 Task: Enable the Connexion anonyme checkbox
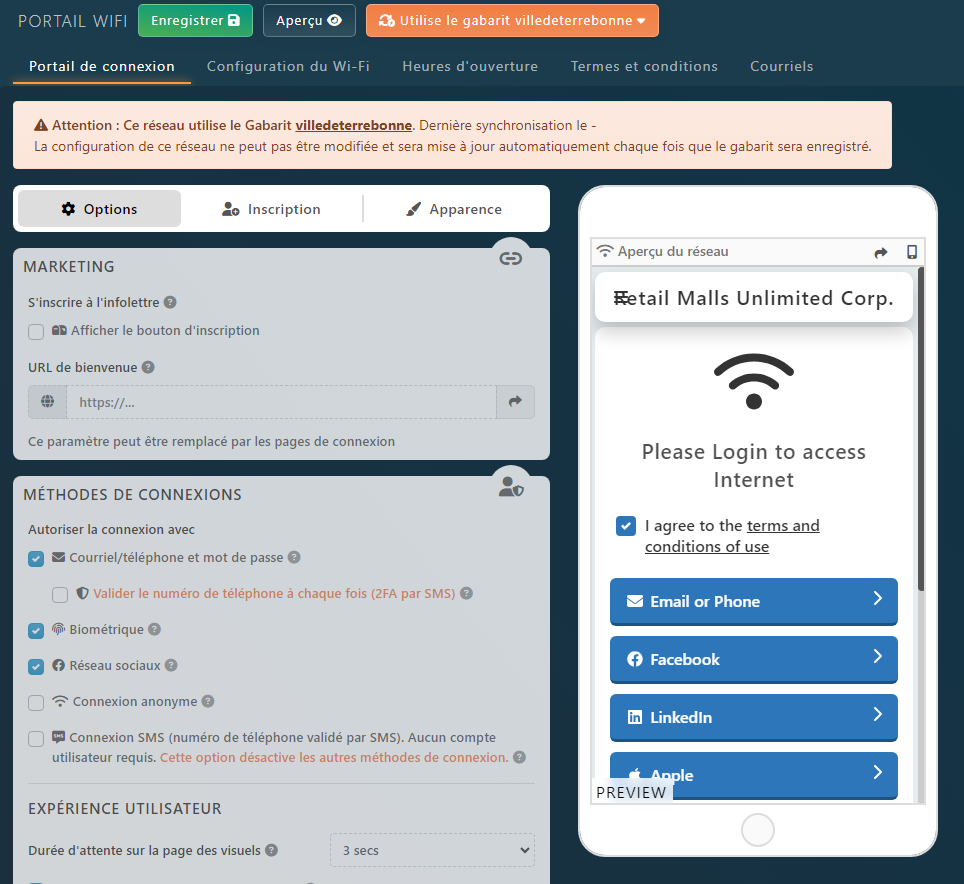tap(36, 703)
